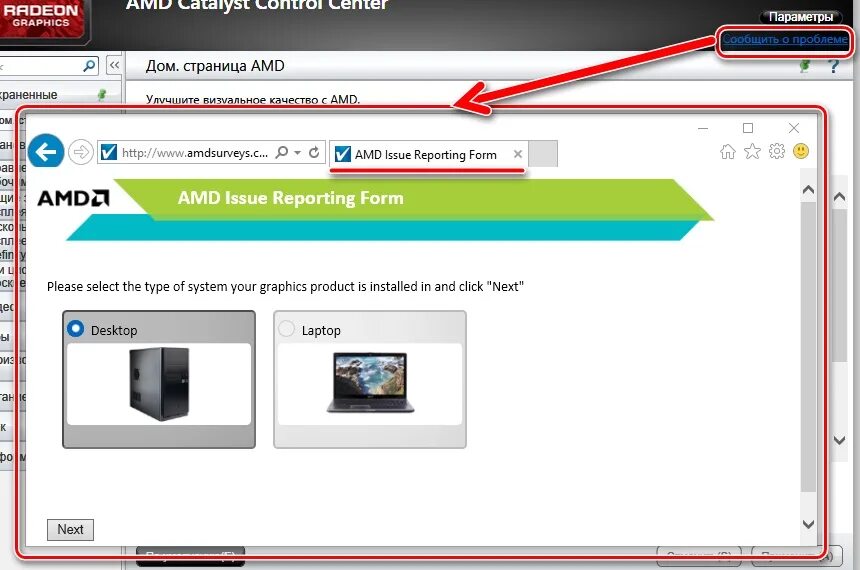860x570 pixels.
Task: Click the pin icon beside сохраненные
Action: [x=101, y=94]
